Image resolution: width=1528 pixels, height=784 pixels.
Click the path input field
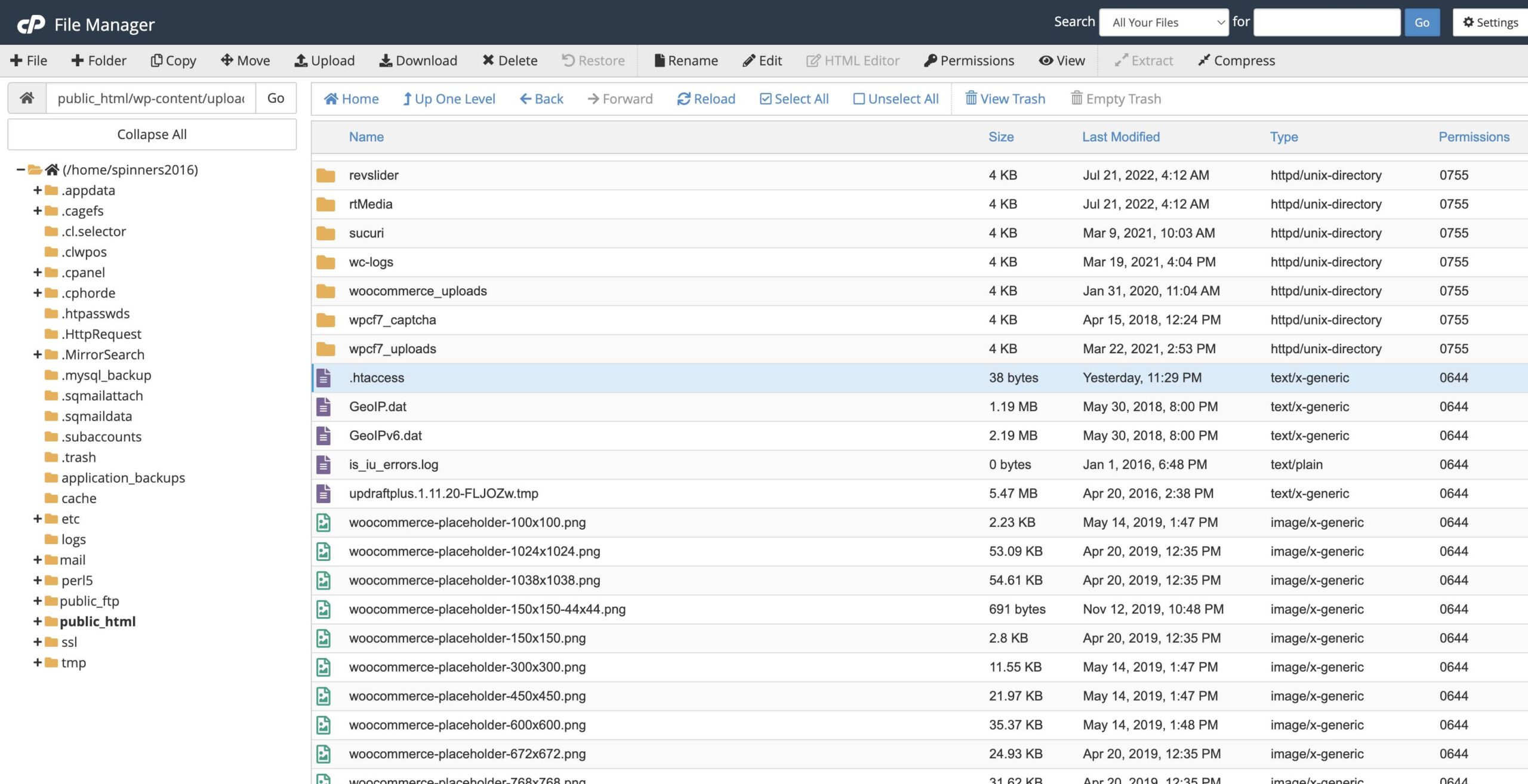(151, 98)
